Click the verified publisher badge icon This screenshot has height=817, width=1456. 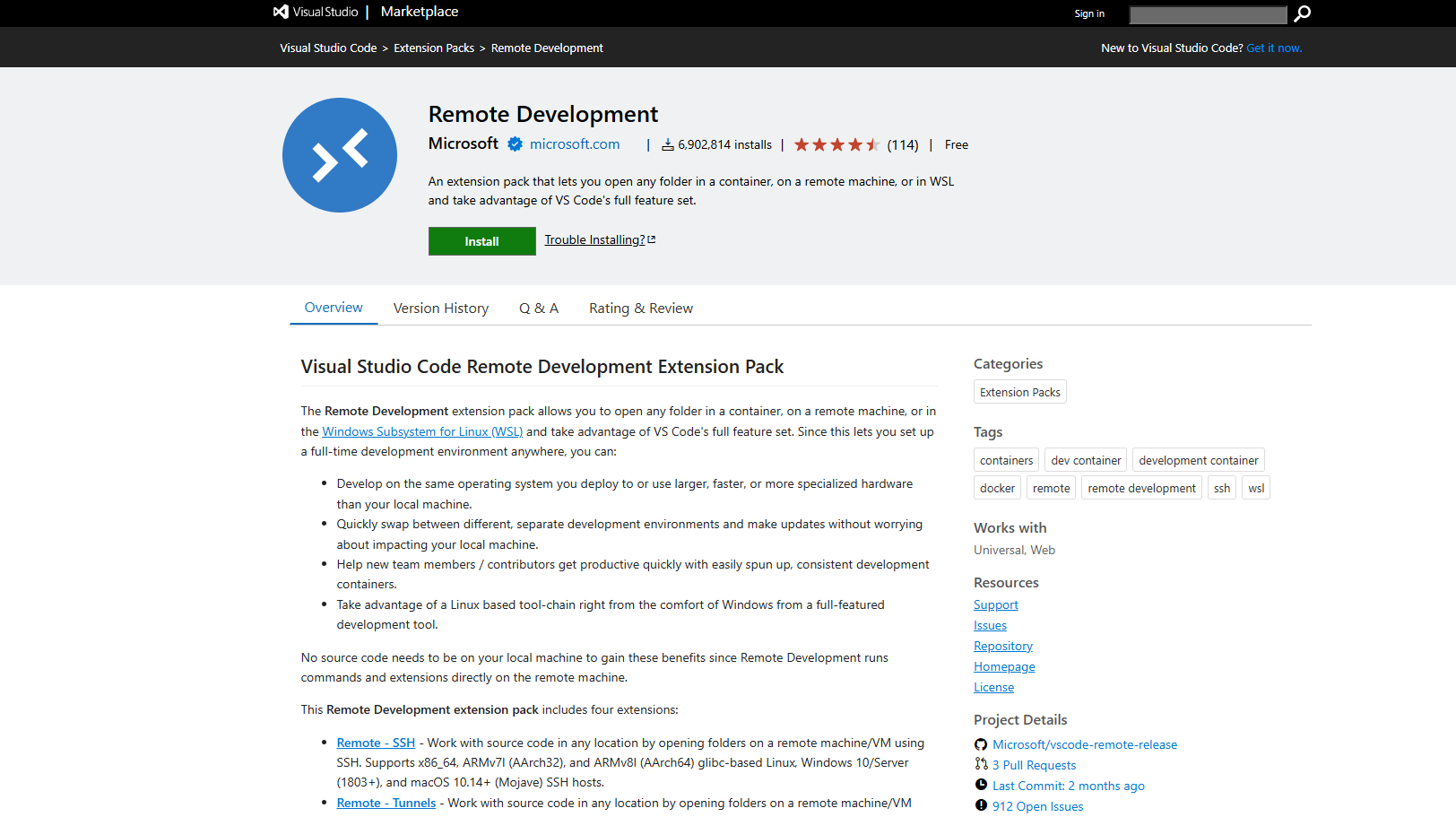point(515,143)
